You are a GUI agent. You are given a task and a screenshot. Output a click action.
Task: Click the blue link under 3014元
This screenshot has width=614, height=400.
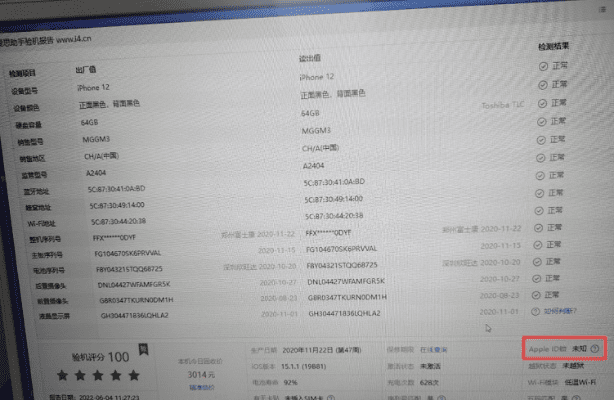[202, 387]
